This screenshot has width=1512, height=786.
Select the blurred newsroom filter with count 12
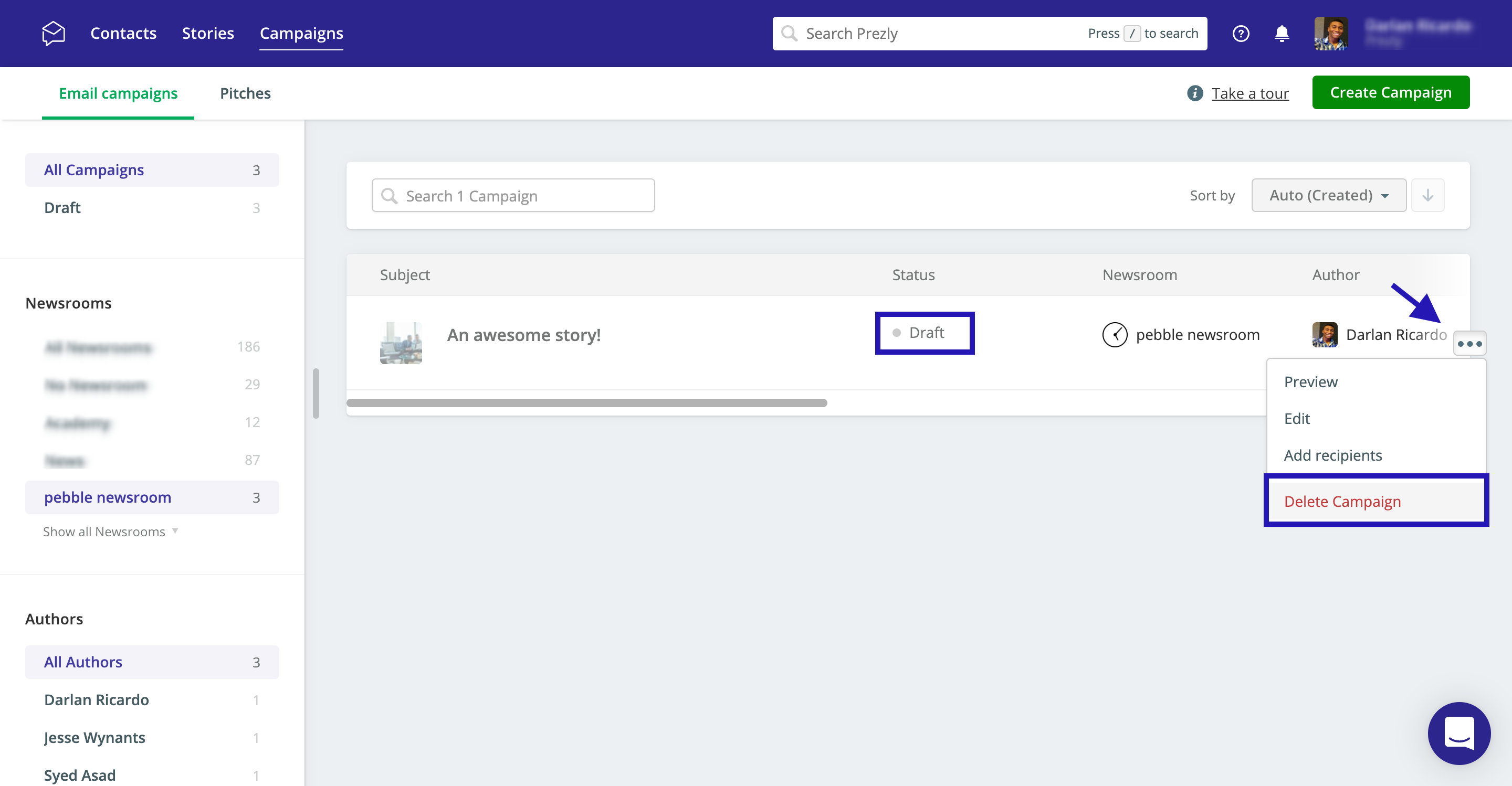[x=152, y=422]
